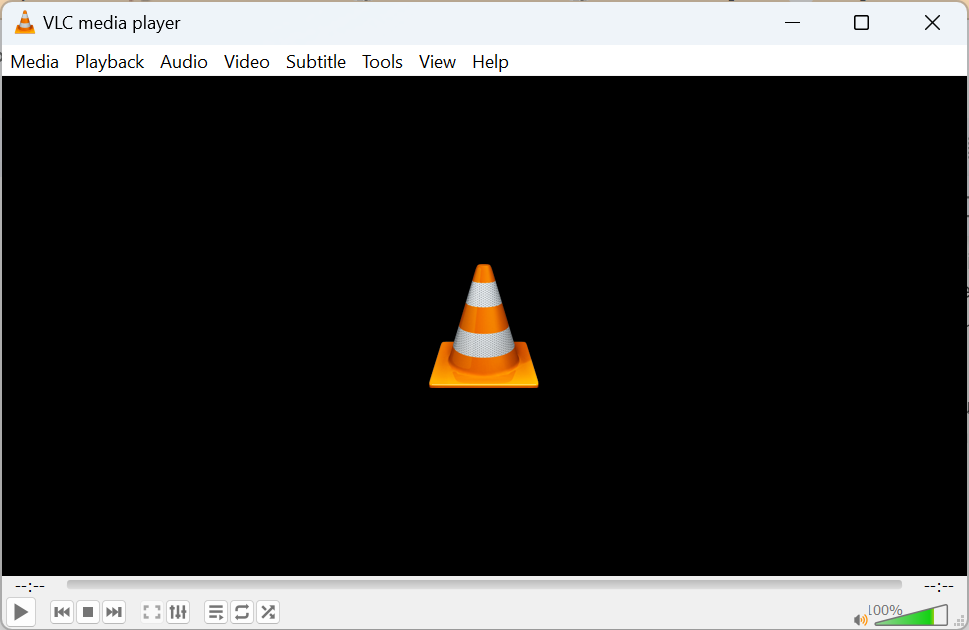Open the Media menu
969x630 pixels.
(x=34, y=61)
